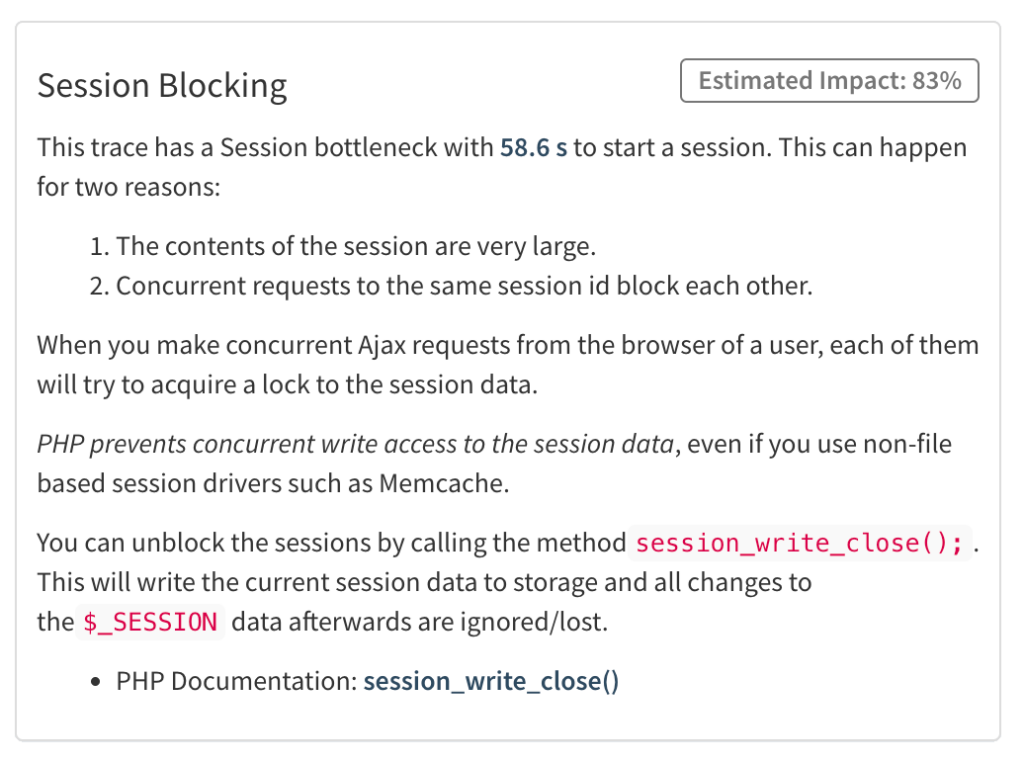Click the italic PHP prevents concurrent write access text

[355, 444]
